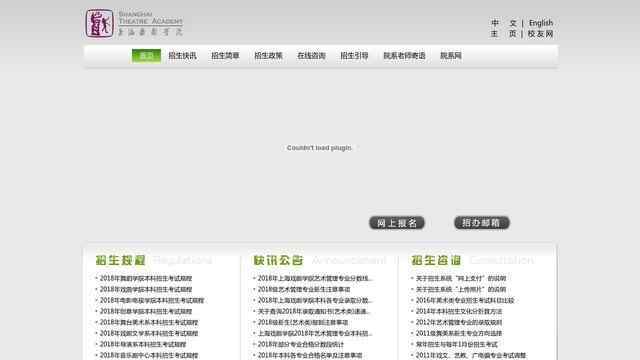This screenshot has width=640, height=360.
Task: Open 上海戏剧学院2018年艺术管理专业本科招 announcement
Action: [x=315, y=333]
